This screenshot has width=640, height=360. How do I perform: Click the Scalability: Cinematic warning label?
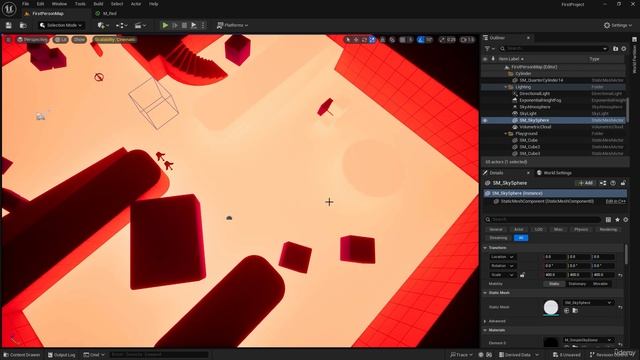click(115, 40)
